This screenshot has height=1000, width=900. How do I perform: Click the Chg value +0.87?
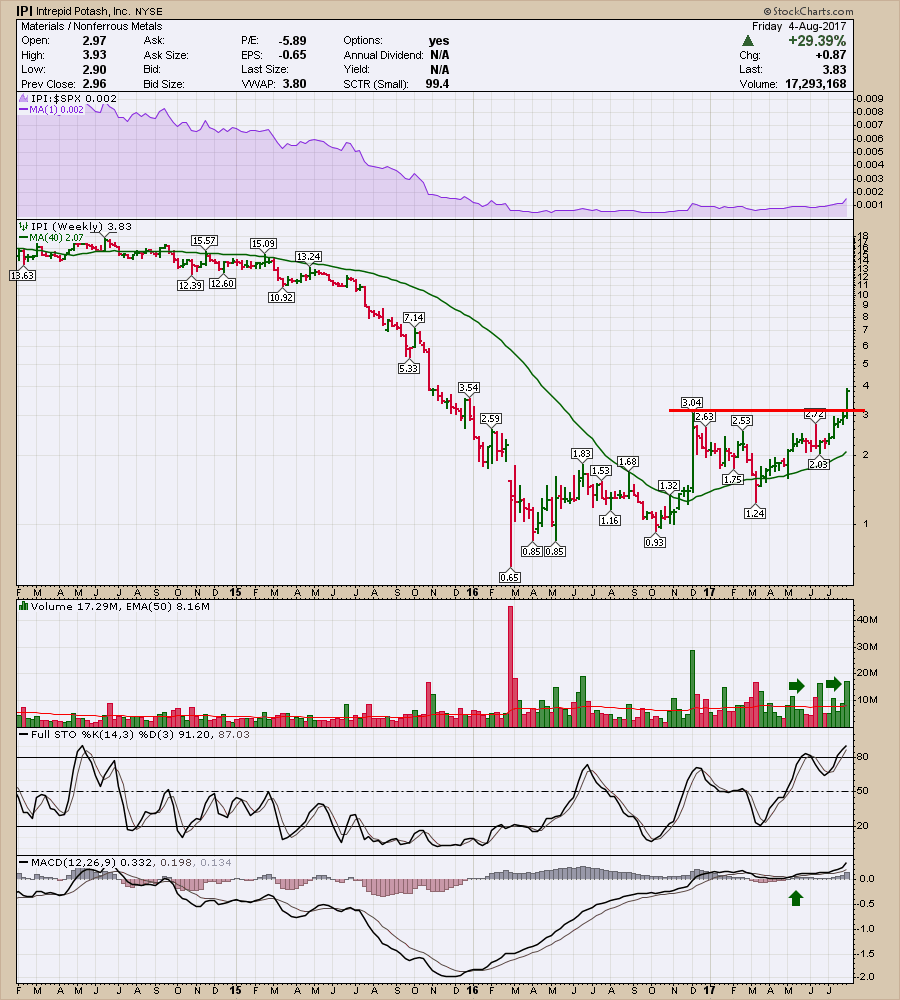coord(830,55)
